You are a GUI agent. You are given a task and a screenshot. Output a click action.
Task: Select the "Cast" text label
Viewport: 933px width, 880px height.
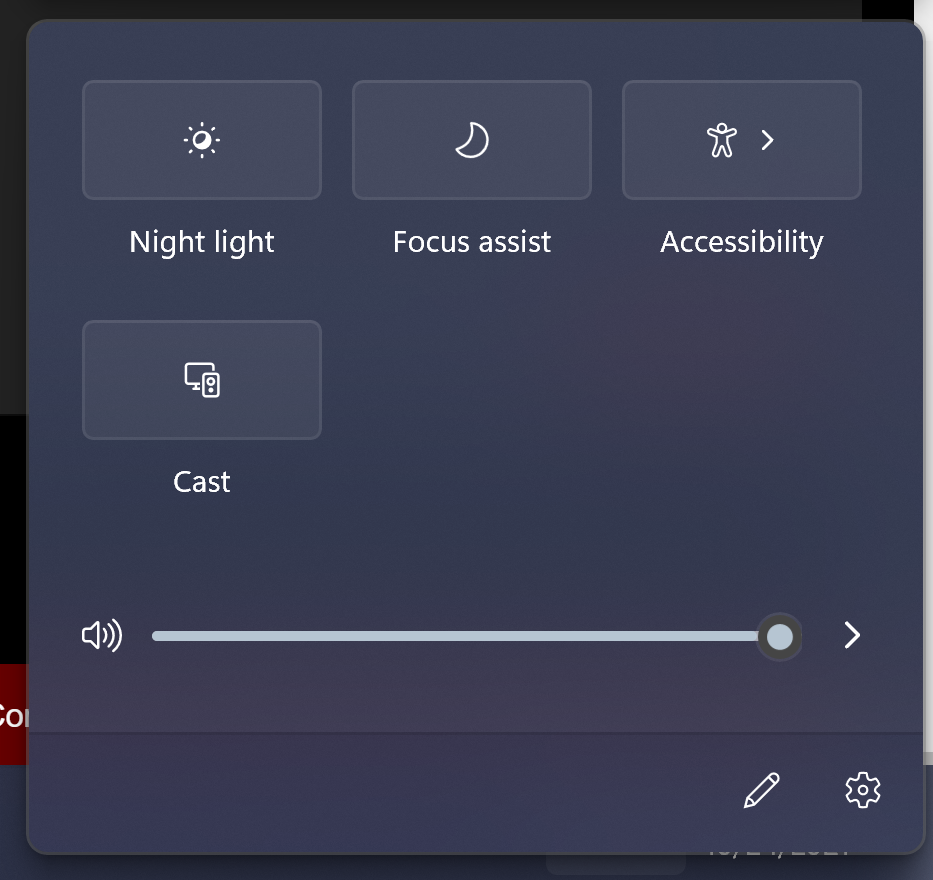[x=202, y=482]
